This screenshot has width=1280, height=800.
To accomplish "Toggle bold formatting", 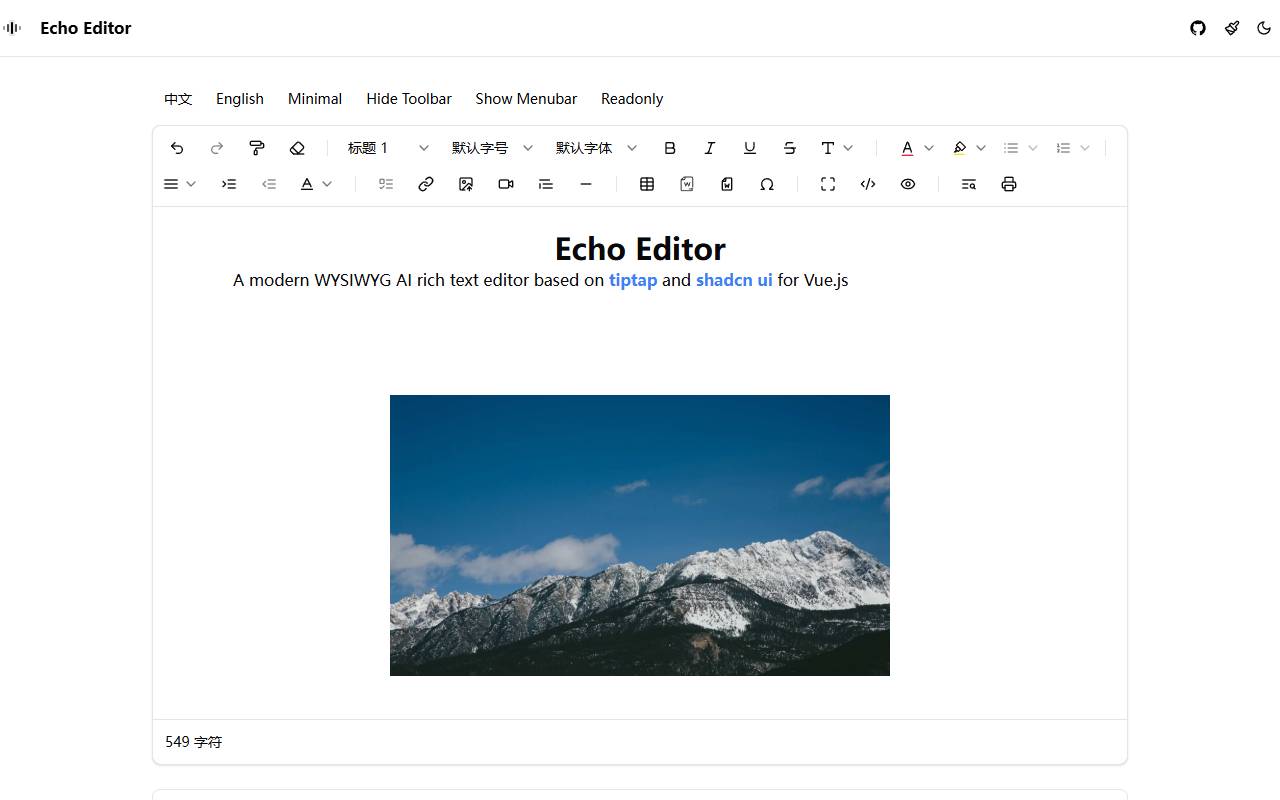I will tap(670, 148).
